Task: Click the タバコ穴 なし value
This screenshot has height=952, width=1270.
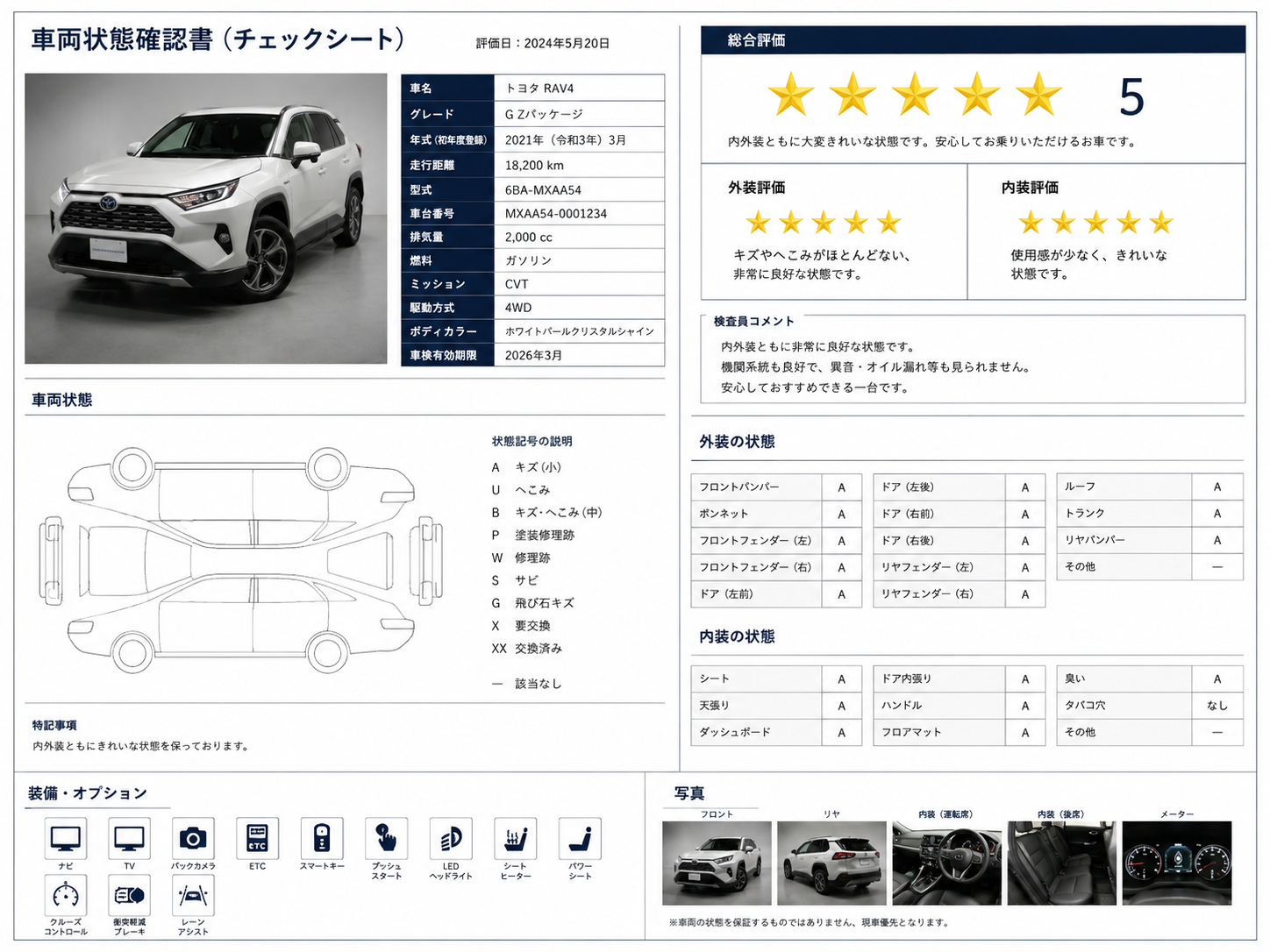Action: (1217, 706)
